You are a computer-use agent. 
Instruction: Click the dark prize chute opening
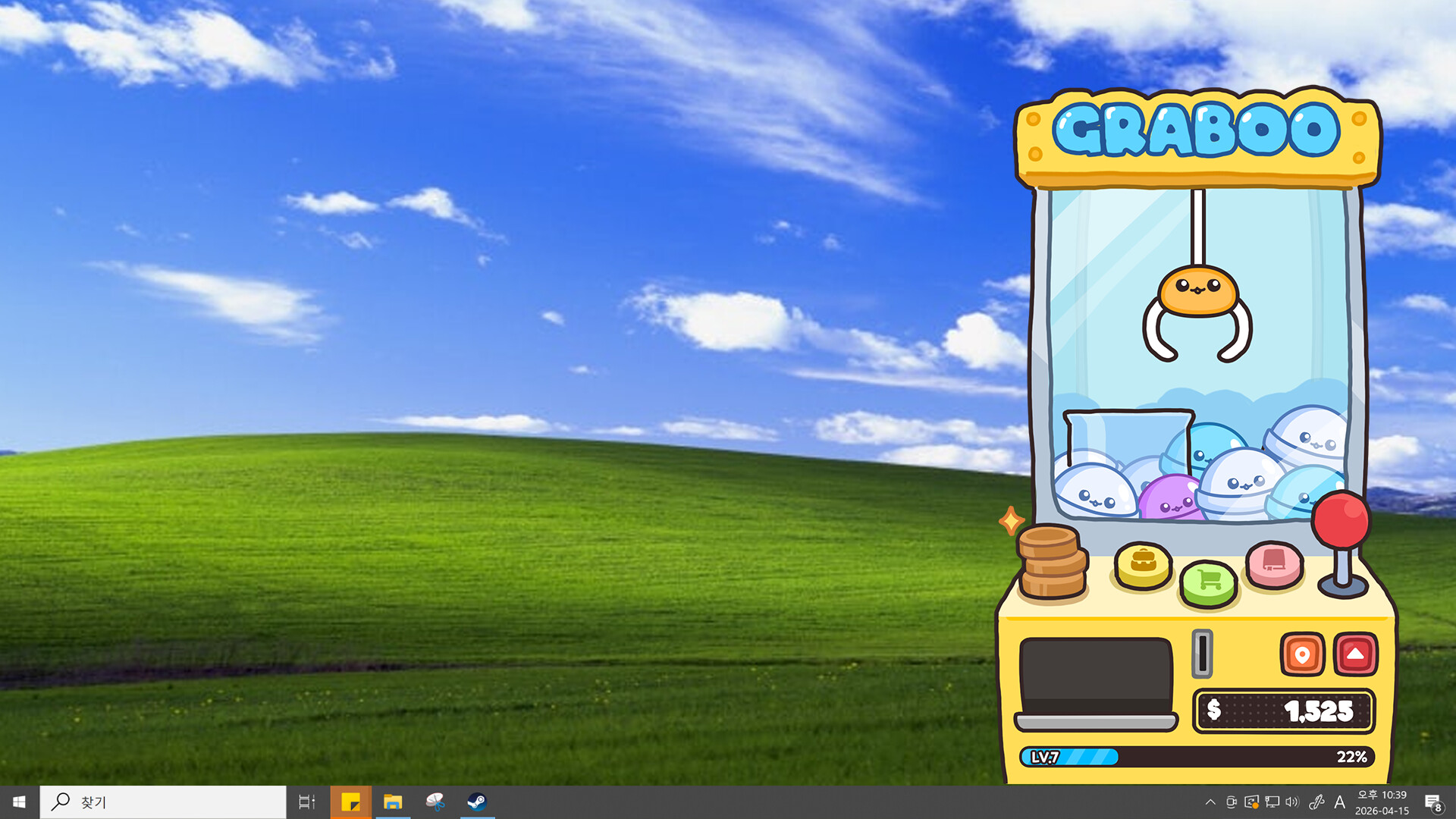[1095, 676]
